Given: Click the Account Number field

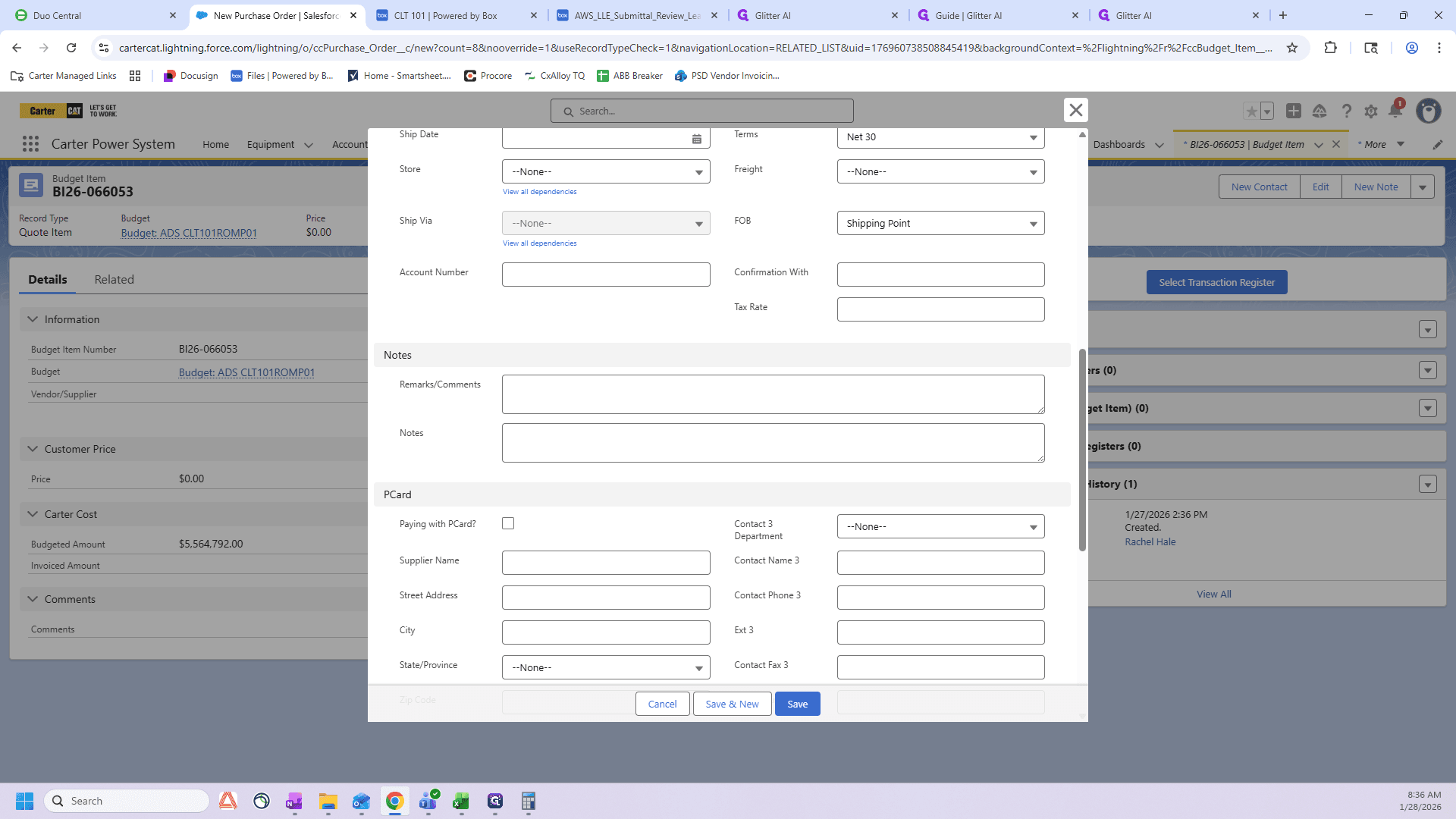Looking at the screenshot, I should point(606,275).
